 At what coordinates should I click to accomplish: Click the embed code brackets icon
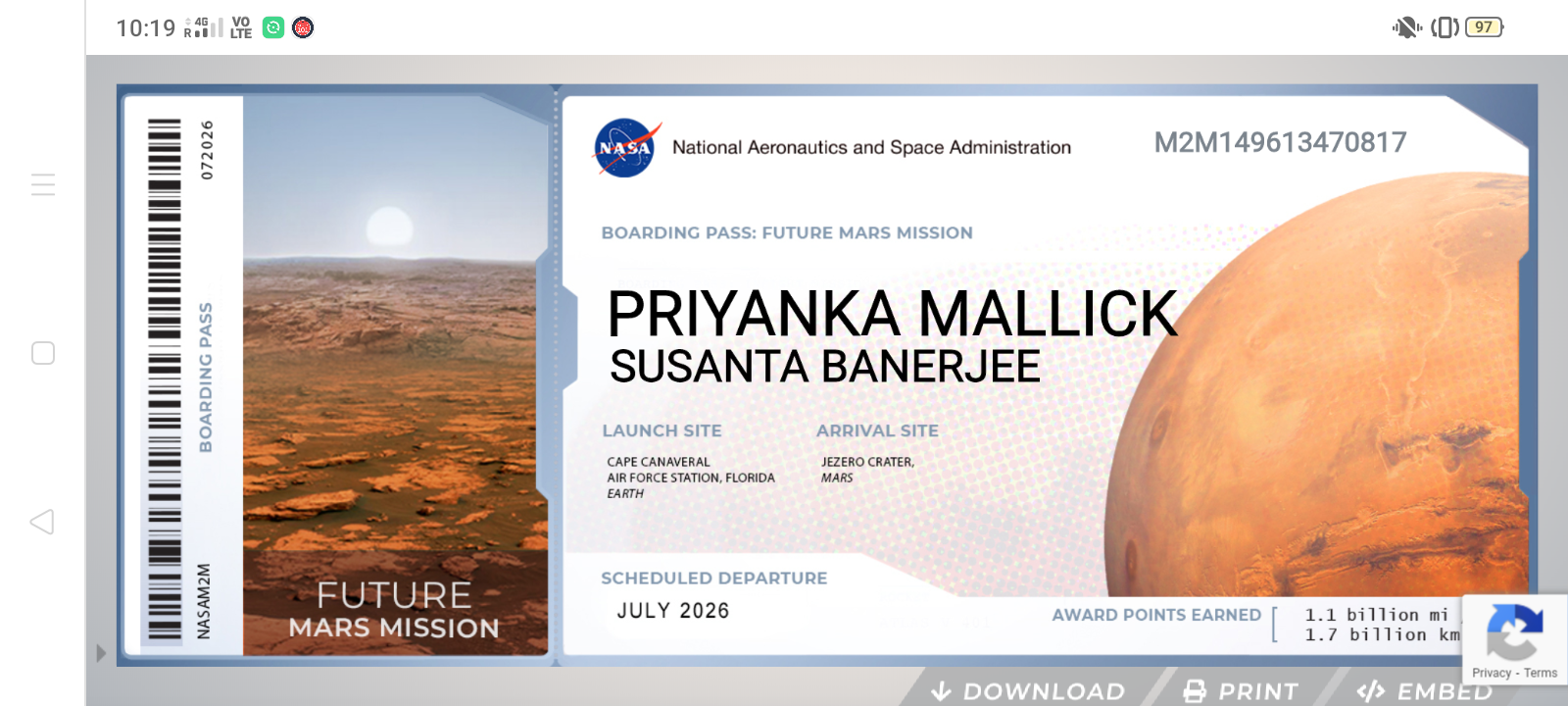tap(1370, 691)
